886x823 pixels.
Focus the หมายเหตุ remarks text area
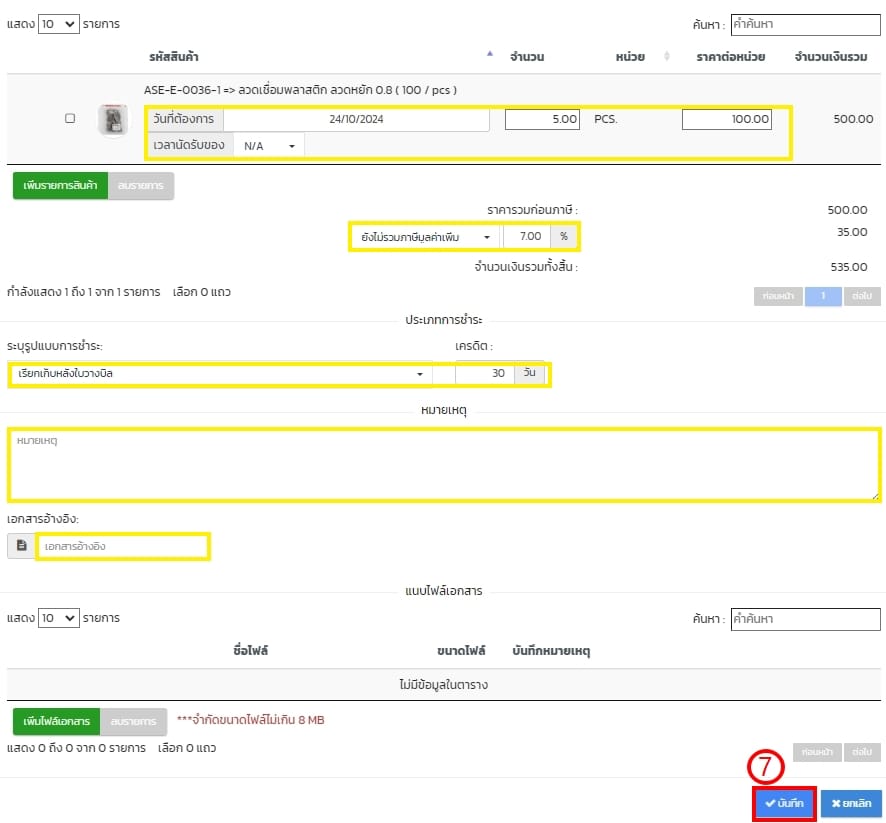tap(443, 464)
